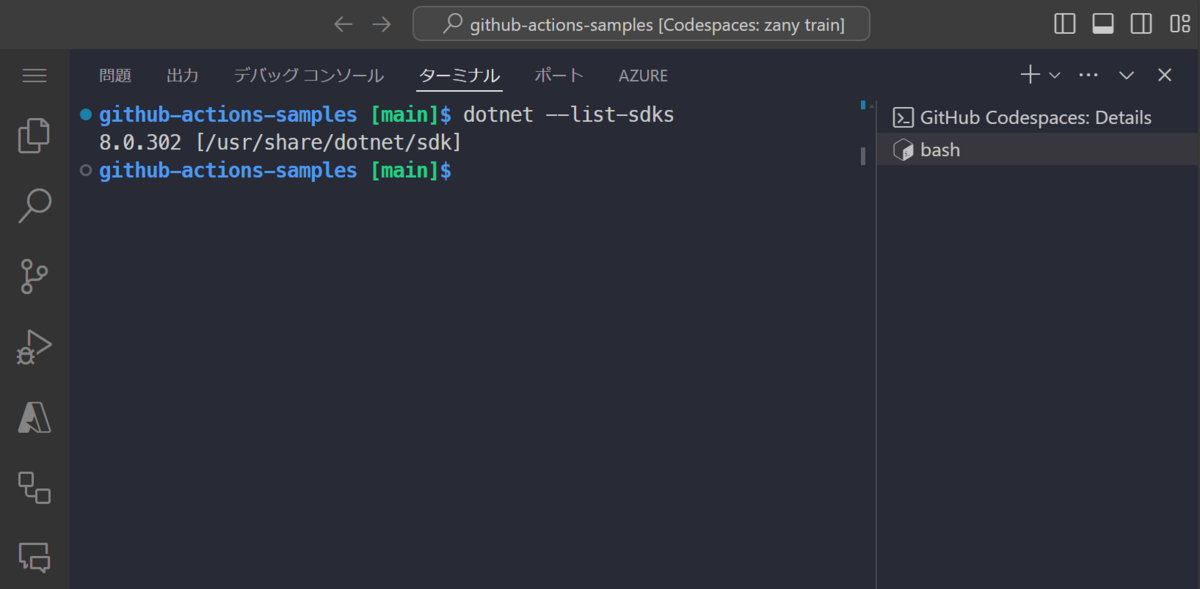Switch to the 出力 tab
The height and width of the screenshot is (589, 1200).
[182, 75]
